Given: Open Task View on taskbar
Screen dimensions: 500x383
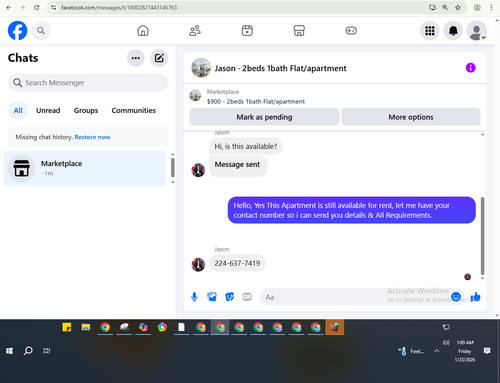Looking at the screenshot, I should pyautogui.click(x=47, y=351).
